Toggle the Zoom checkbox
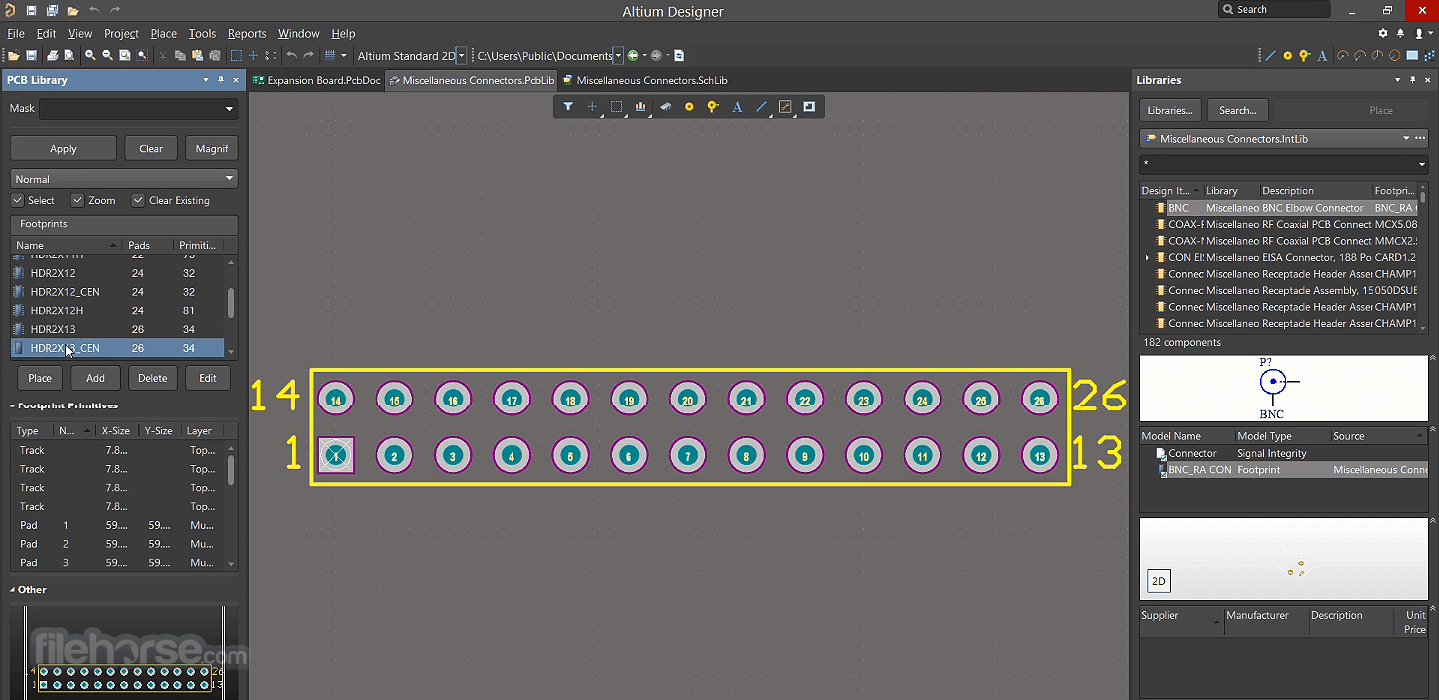This screenshot has width=1439, height=700. pyautogui.click(x=78, y=200)
